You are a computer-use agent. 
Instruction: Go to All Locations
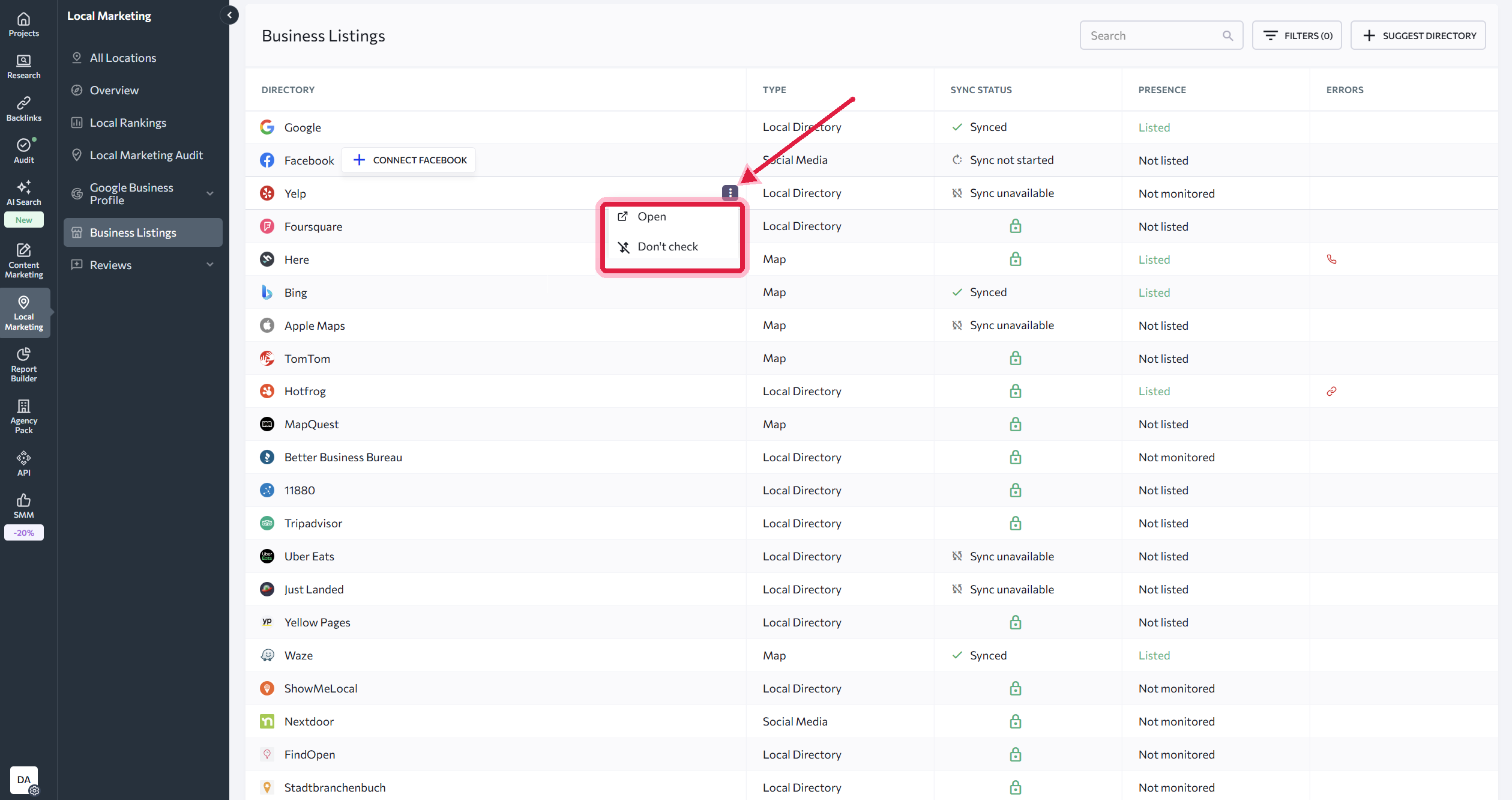click(x=123, y=58)
